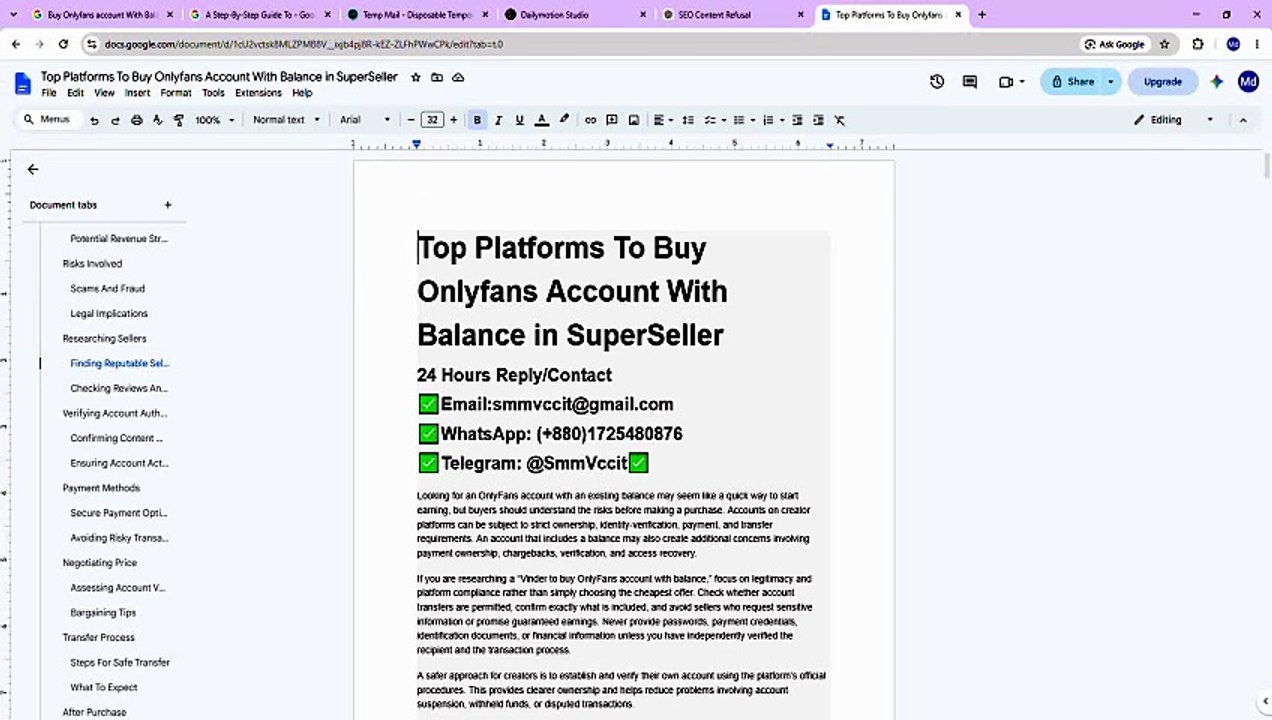Move document using the folder icon
This screenshot has height=720, width=1272.
[x=437, y=77]
